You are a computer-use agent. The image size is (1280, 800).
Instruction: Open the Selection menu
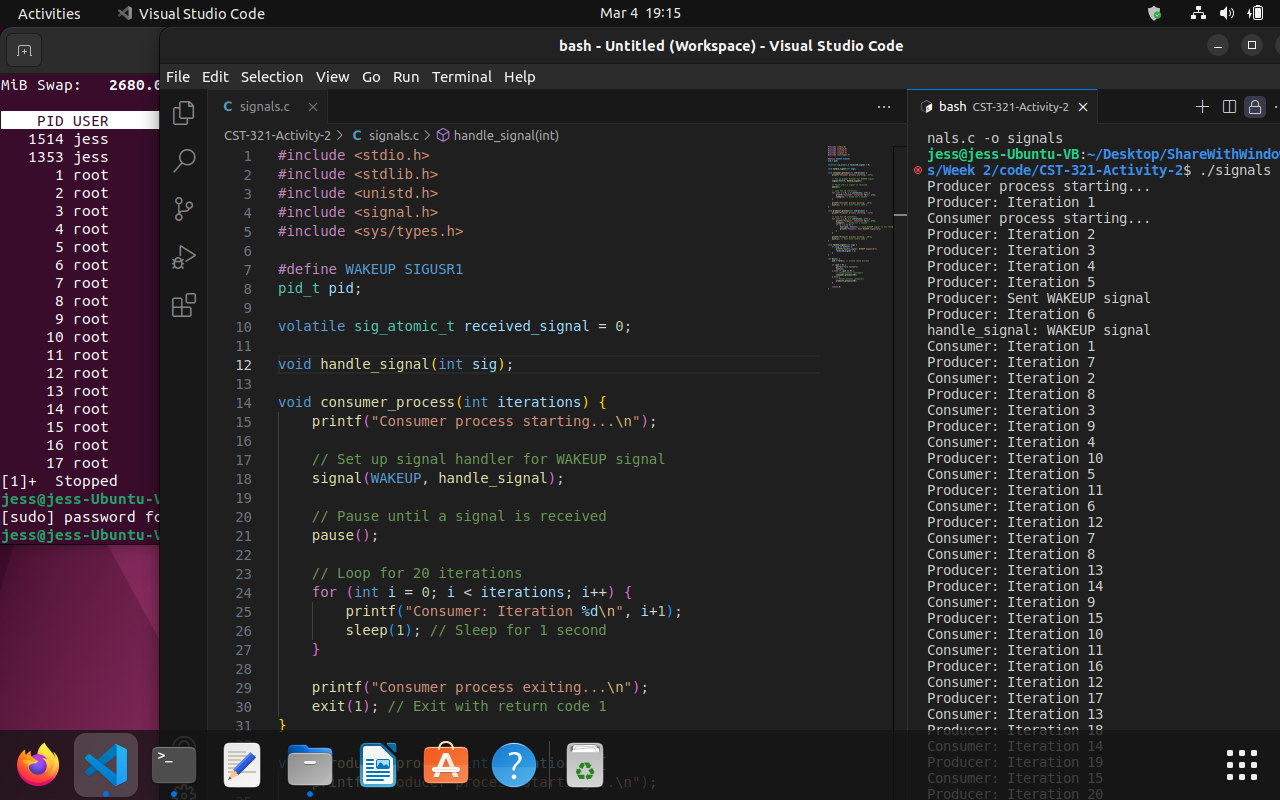point(271,77)
